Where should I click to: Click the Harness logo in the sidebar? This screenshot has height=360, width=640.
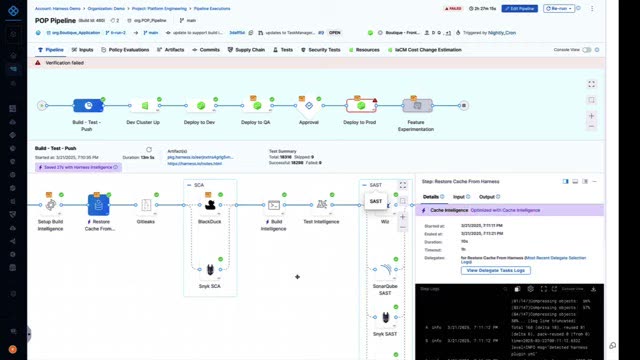pyautogui.click(x=13, y=11)
